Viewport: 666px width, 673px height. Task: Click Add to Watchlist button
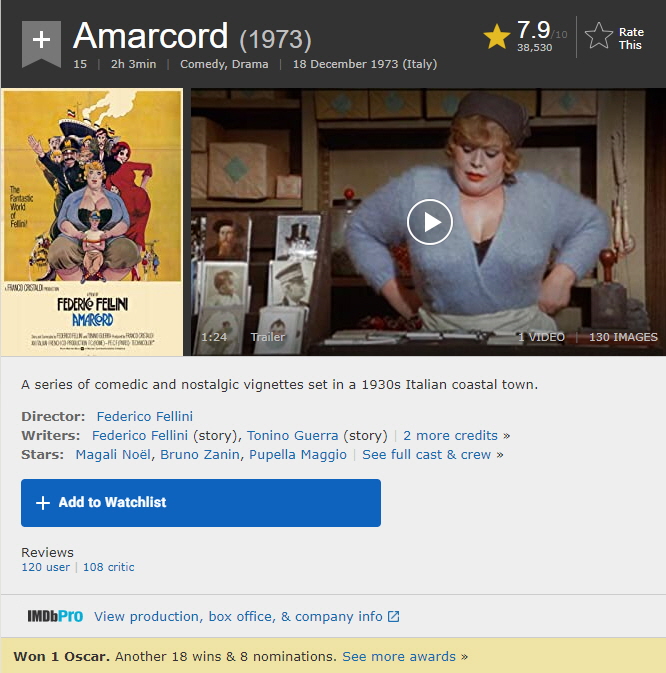(x=201, y=503)
